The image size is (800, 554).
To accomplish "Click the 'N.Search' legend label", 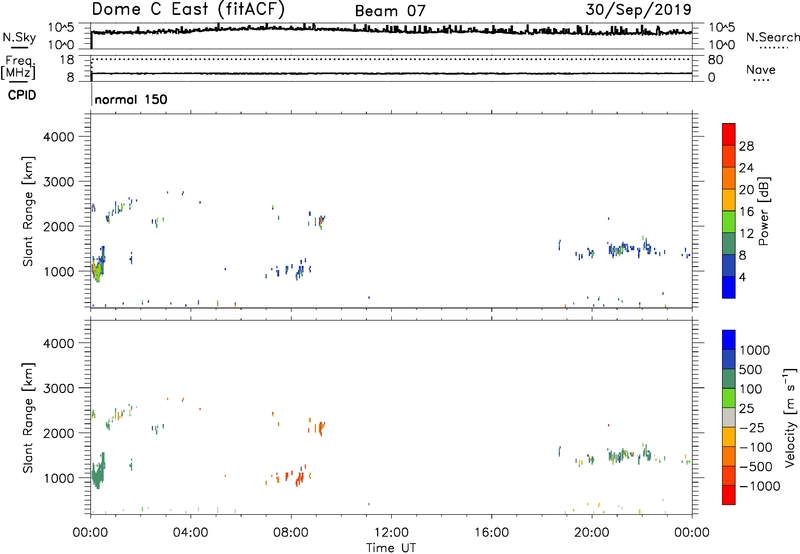I will pyautogui.click(x=772, y=37).
